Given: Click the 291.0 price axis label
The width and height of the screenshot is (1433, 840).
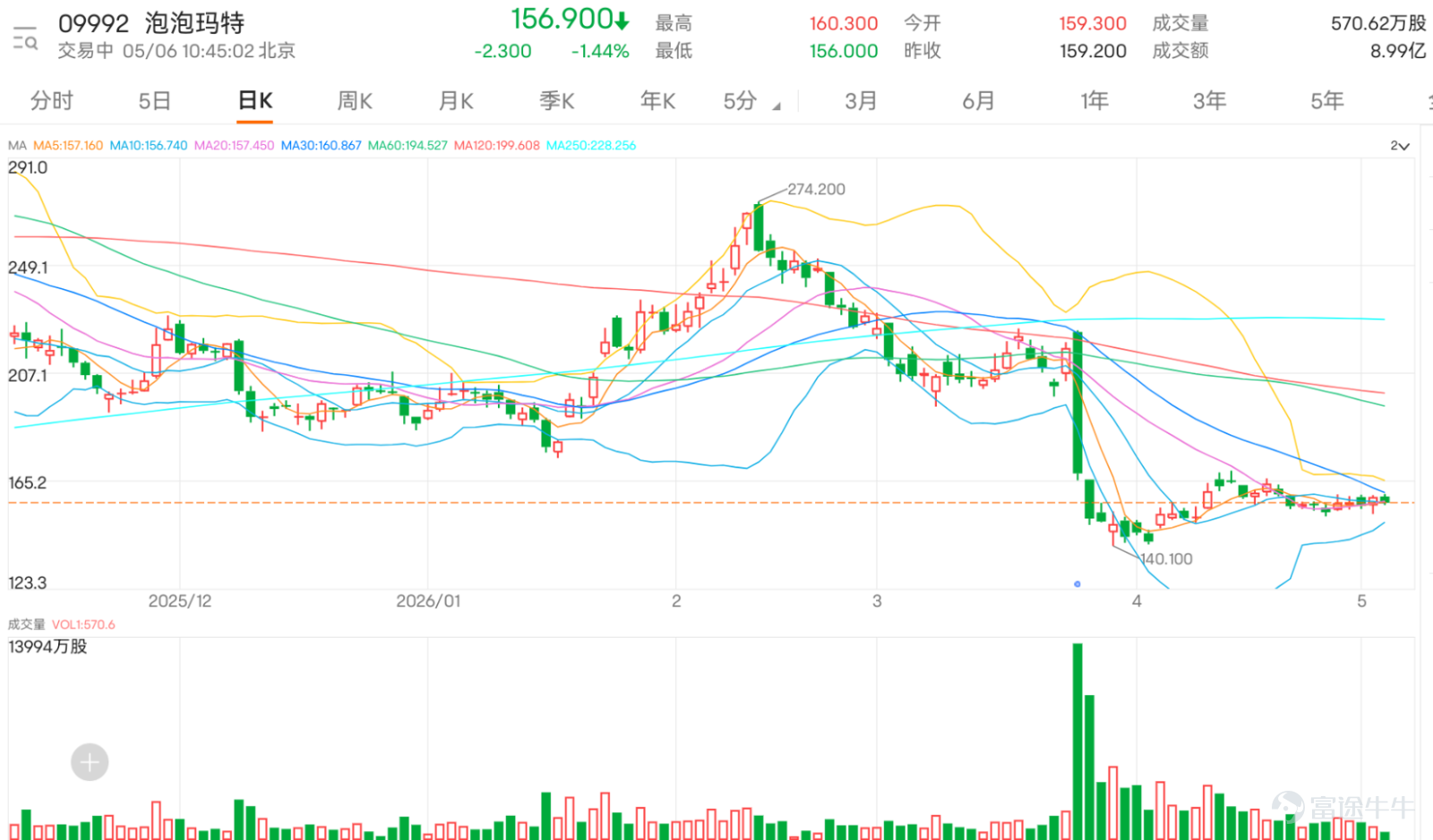Looking at the screenshot, I should (28, 167).
